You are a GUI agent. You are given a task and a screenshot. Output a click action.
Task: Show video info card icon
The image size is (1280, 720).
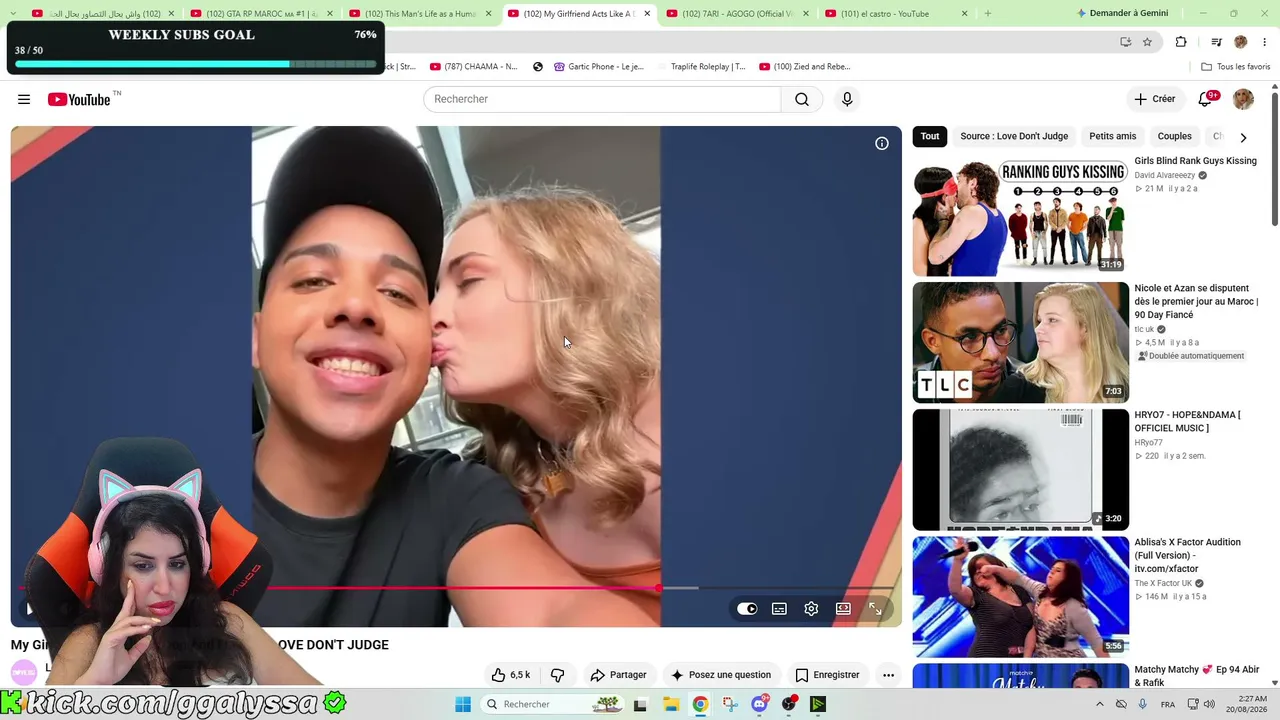(882, 143)
